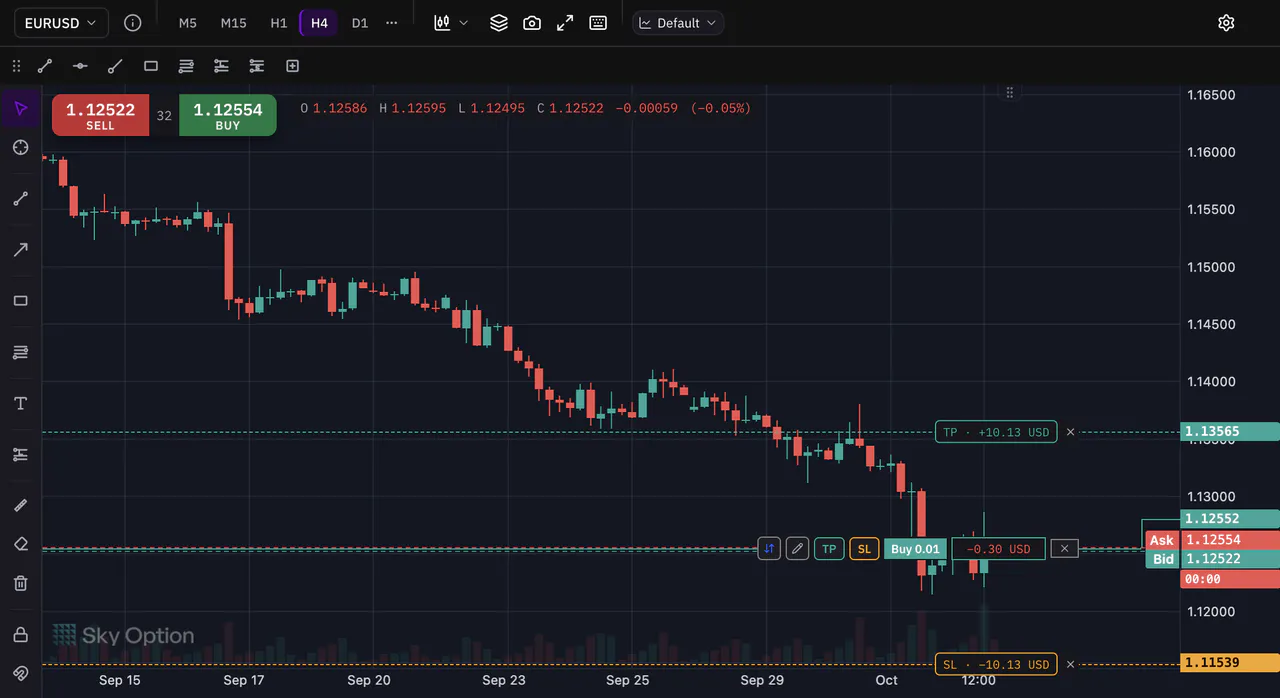Select the rectangle tool in drawing bar

coord(151,66)
